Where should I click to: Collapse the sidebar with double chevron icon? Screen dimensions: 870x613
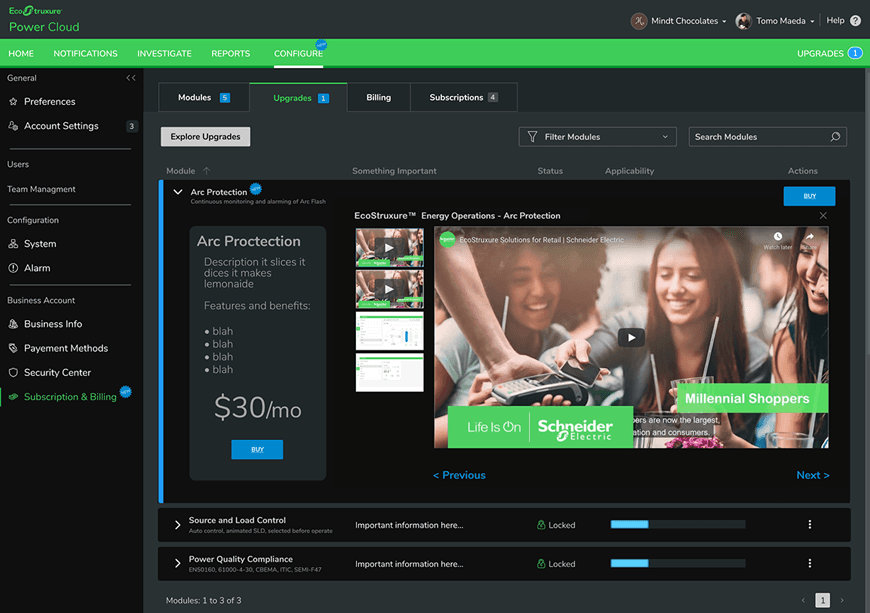(x=130, y=78)
